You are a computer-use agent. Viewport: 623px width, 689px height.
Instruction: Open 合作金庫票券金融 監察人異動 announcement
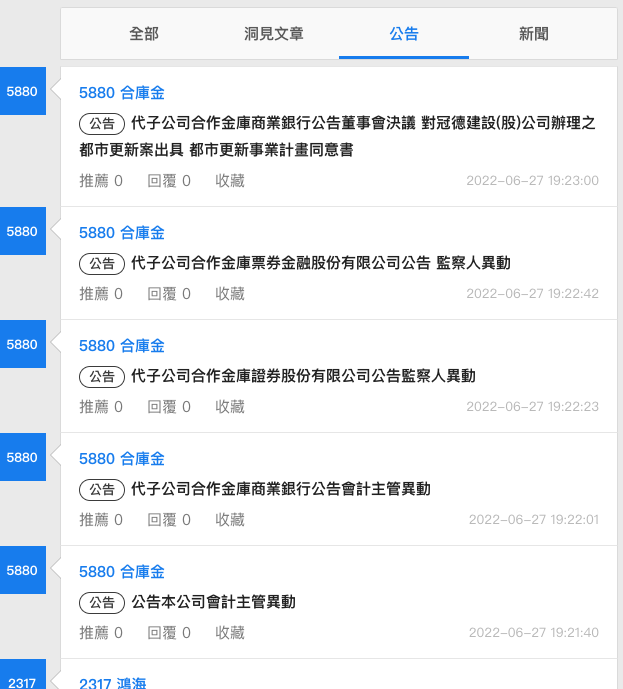(321, 263)
